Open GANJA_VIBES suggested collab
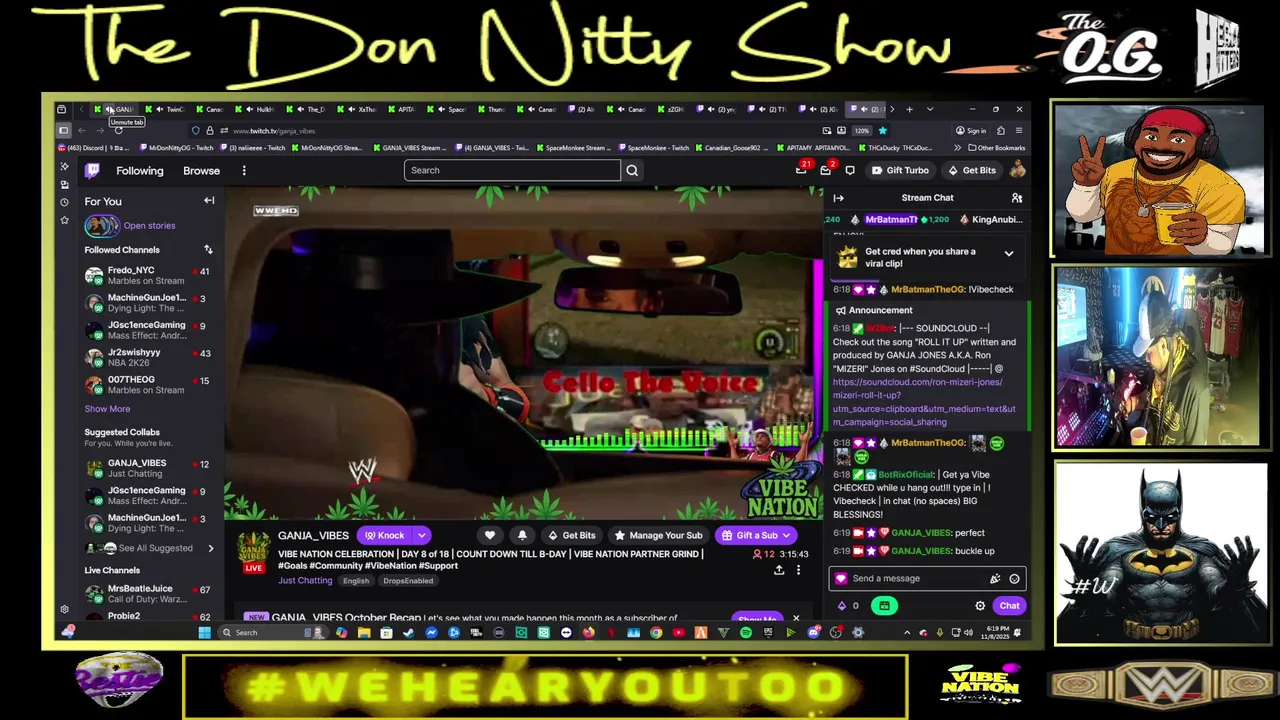The height and width of the screenshot is (720, 1280). pos(148,468)
